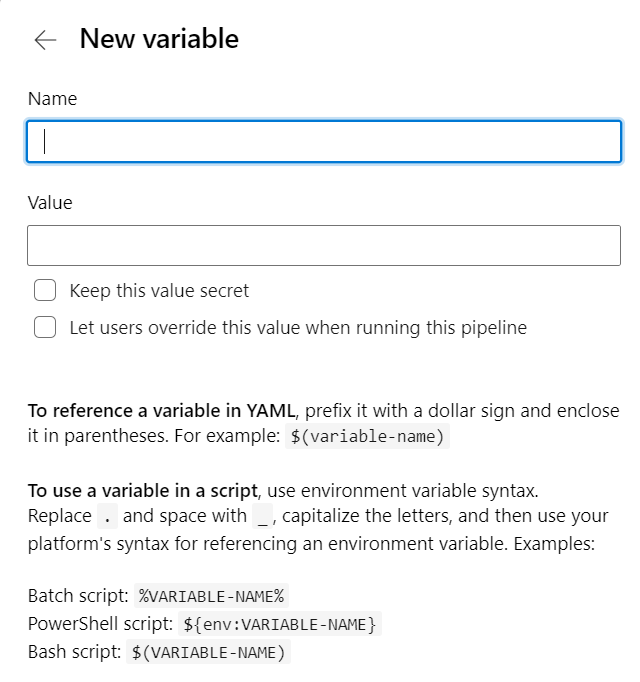Go back using the left arrow icon
The image size is (640, 682).
[45, 40]
